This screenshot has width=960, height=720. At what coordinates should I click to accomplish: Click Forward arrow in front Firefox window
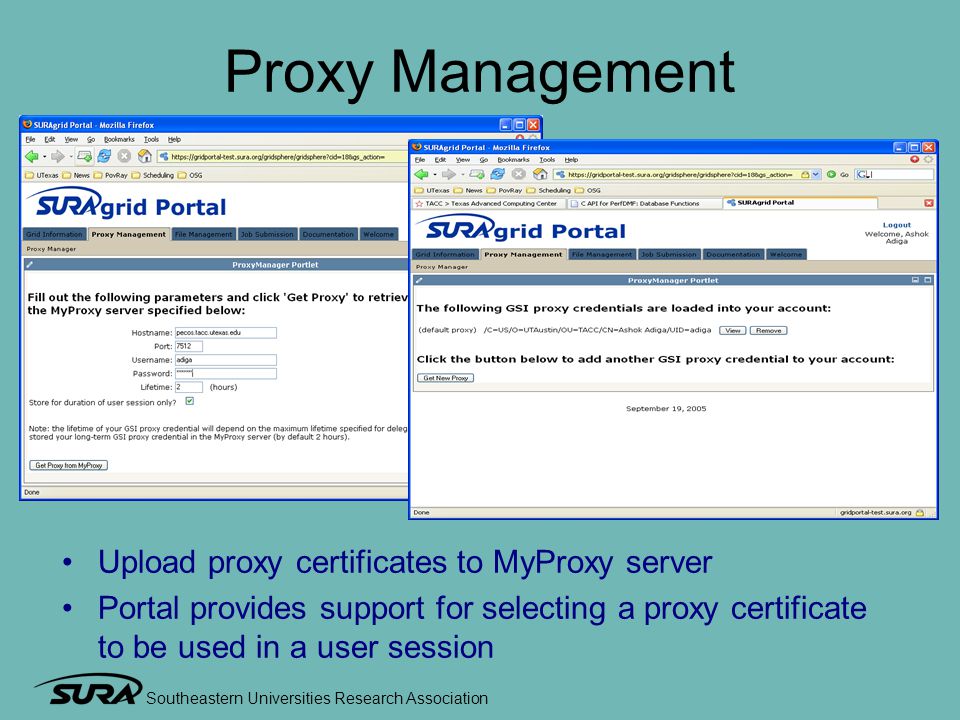click(x=449, y=174)
